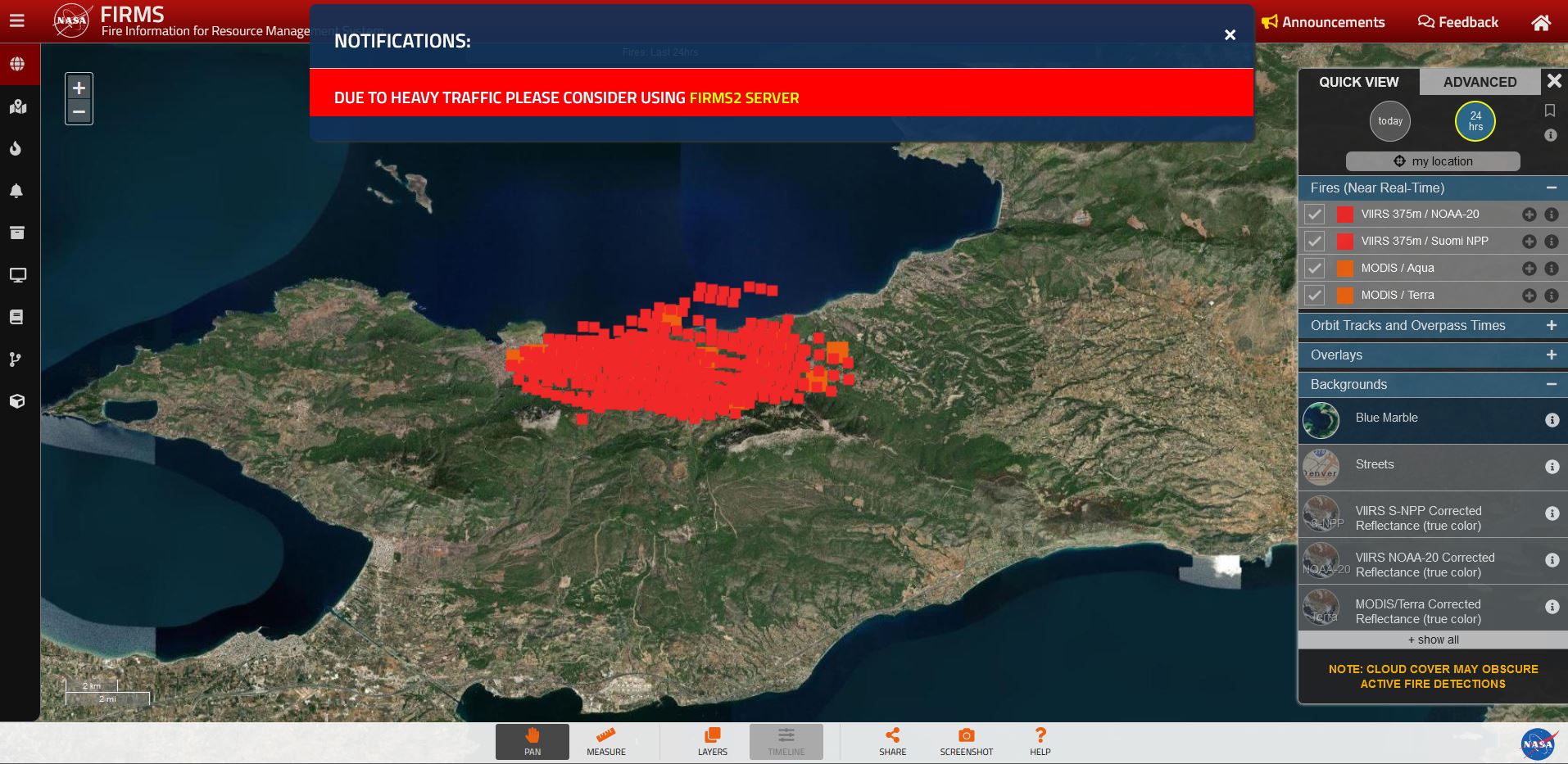Select the Blue Marble background thumbnail
Screen dimensions: 1568x764
pos(1321,421)
